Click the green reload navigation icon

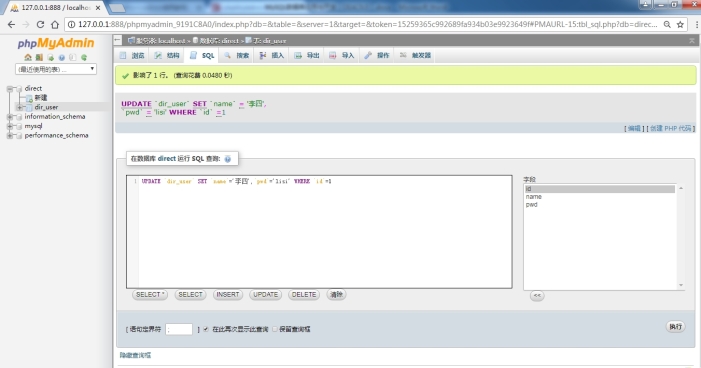click(84, 57)
